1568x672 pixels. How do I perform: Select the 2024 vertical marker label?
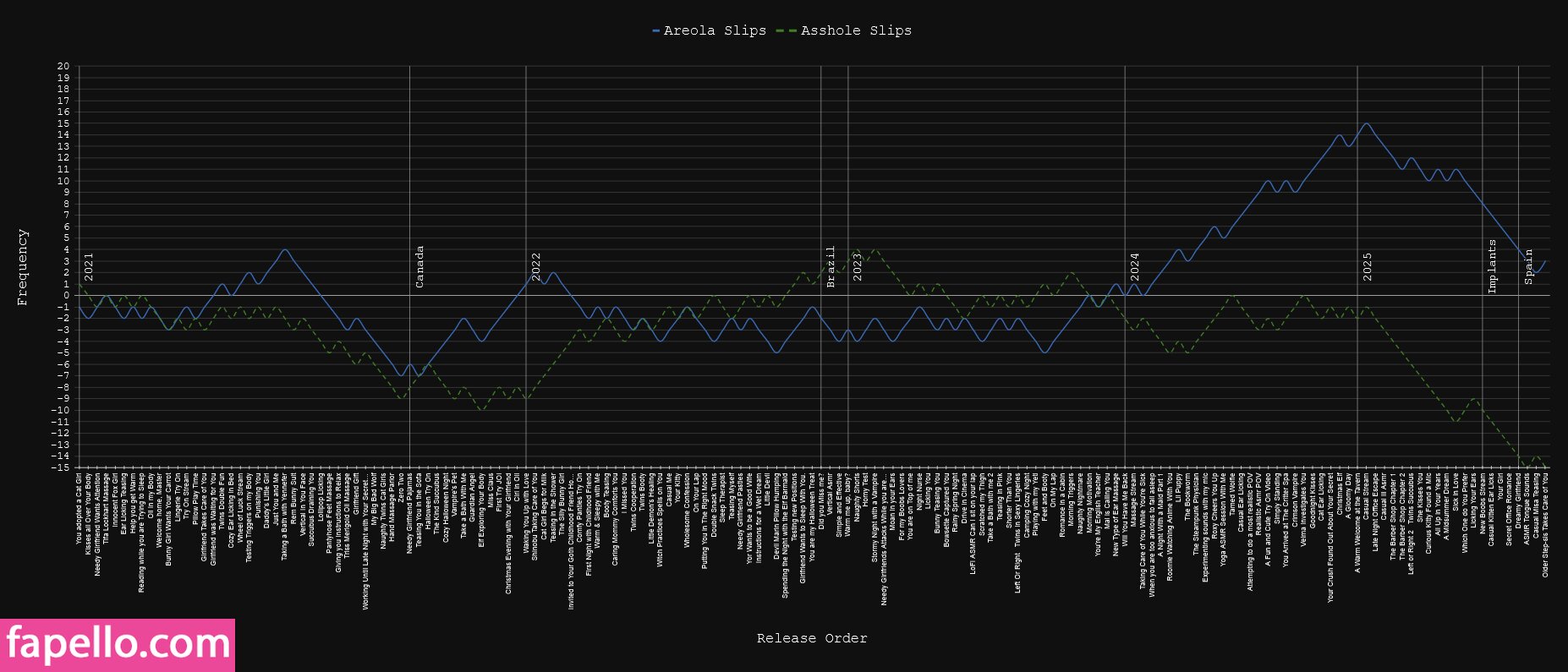1135,267
